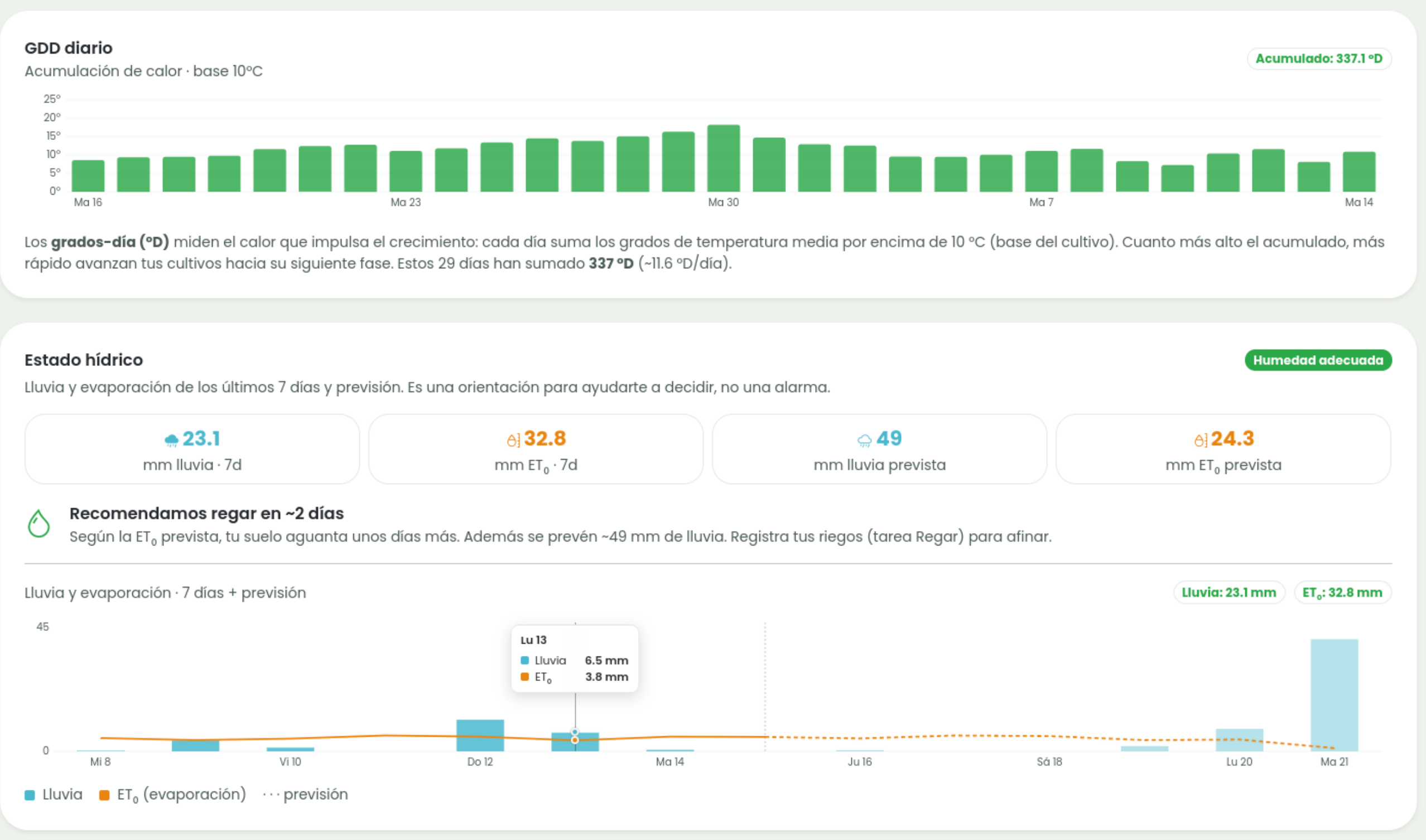The height and width of the screenshot is (840, 1426).
Task: Select the first GDD bar at Ma 16
Action: pos(88,176)
